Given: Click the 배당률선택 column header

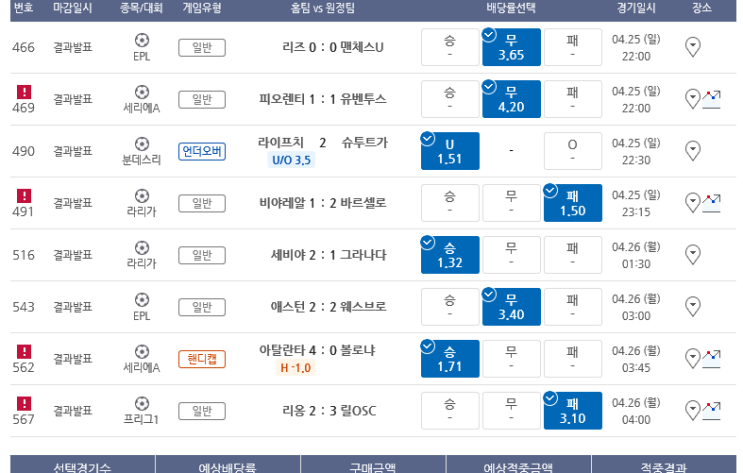Looking at the screenshot, I should tap(511, 8).
